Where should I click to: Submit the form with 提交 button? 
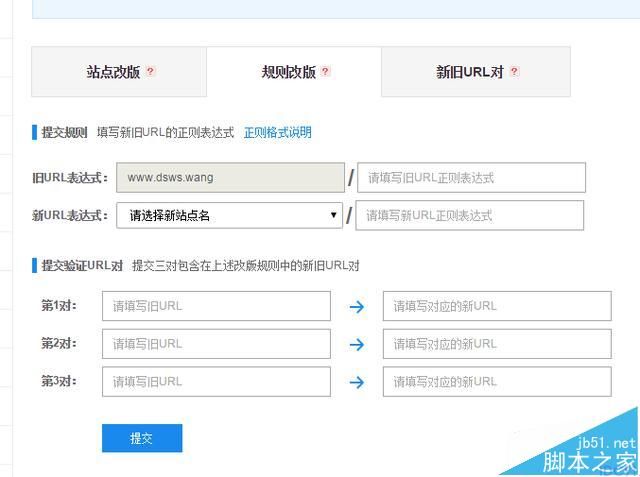[x=142, y=438]
